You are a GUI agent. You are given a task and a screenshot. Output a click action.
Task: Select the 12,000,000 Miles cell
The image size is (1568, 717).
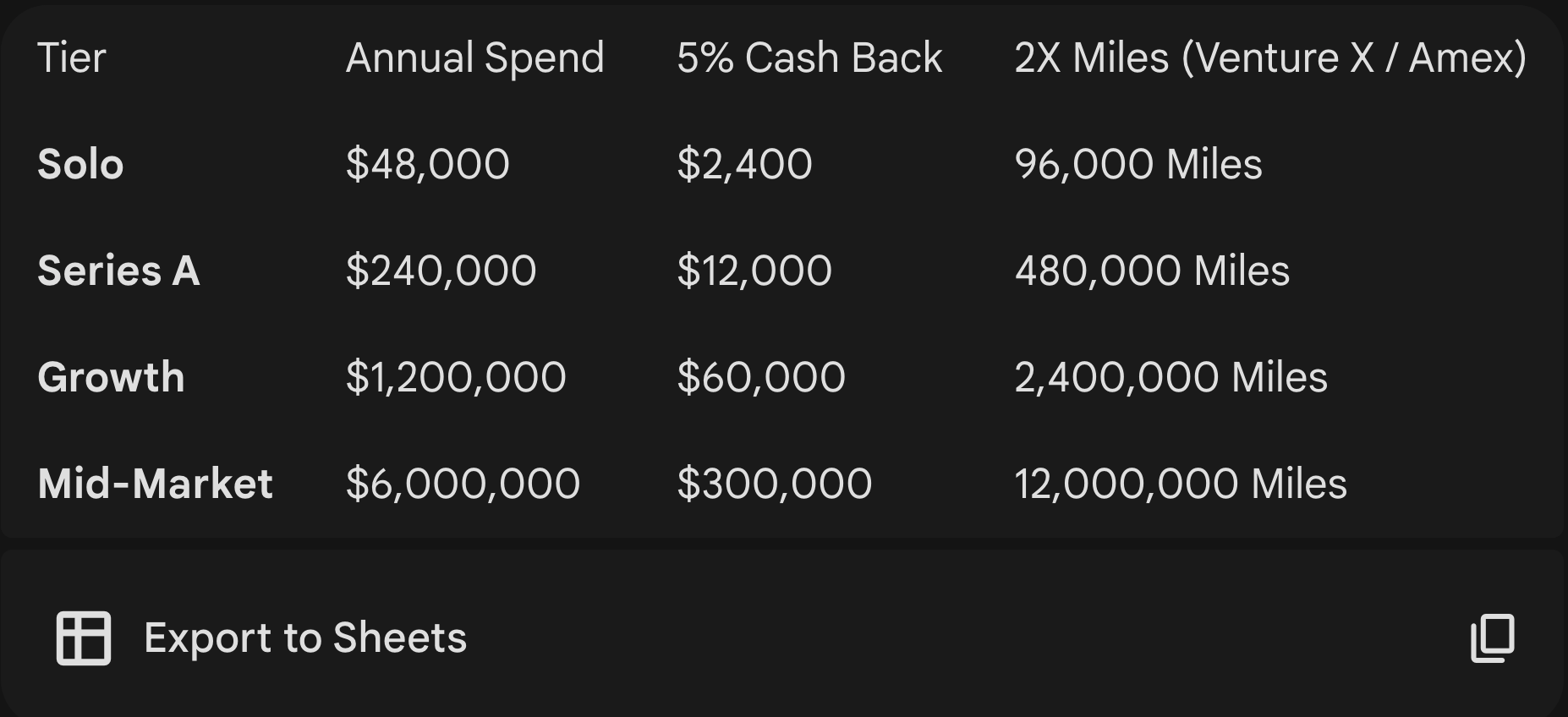point(1181,484)
